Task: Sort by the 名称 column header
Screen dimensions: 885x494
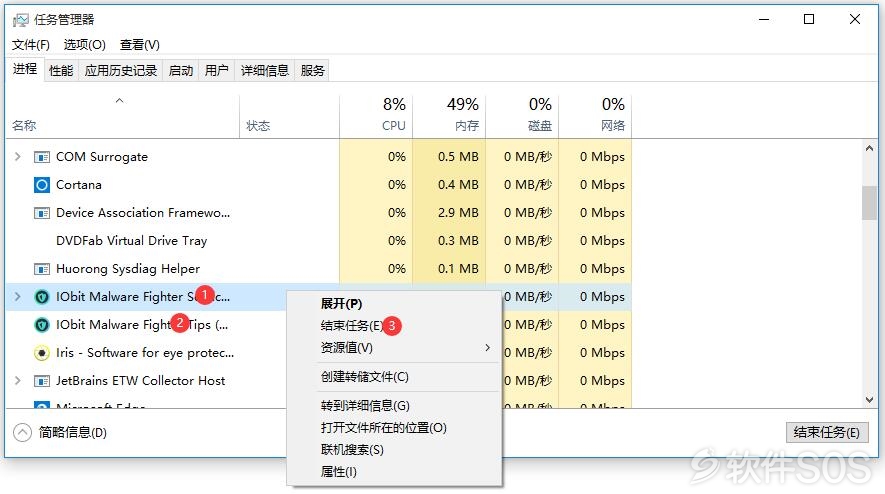Action: click(122, 117)
